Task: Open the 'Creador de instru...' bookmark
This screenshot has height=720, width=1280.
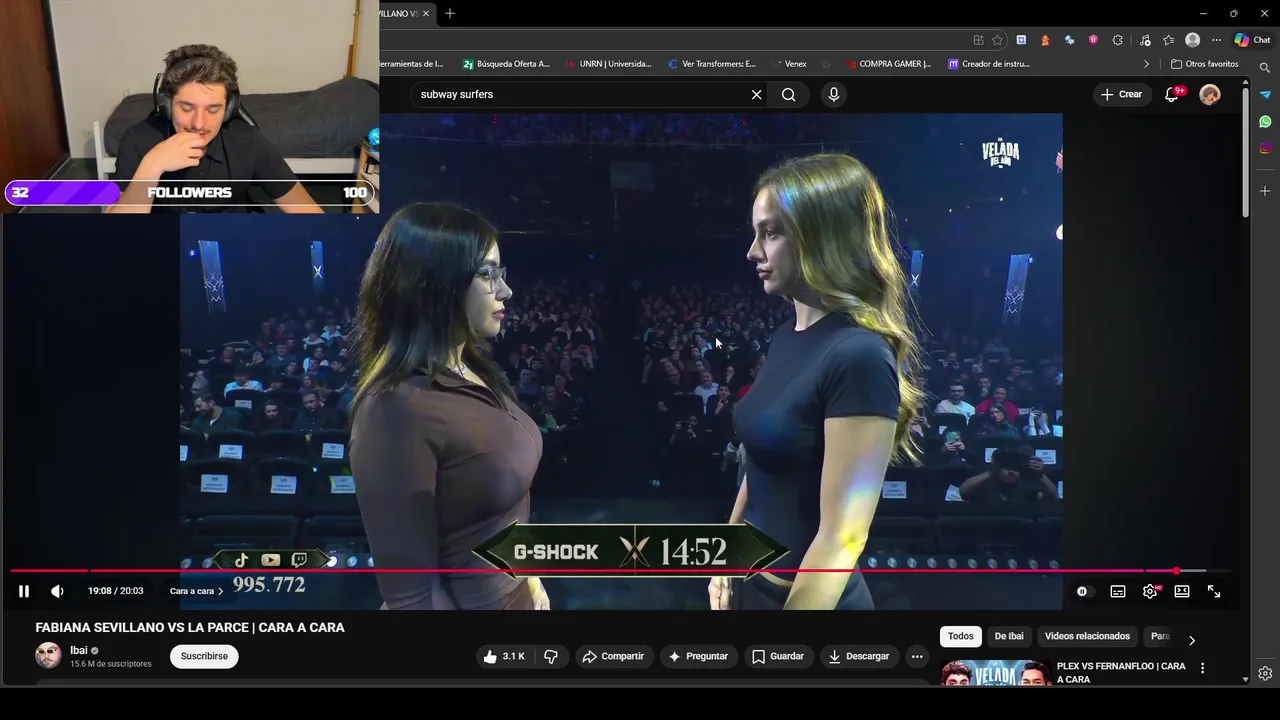Action: point(988,64)
